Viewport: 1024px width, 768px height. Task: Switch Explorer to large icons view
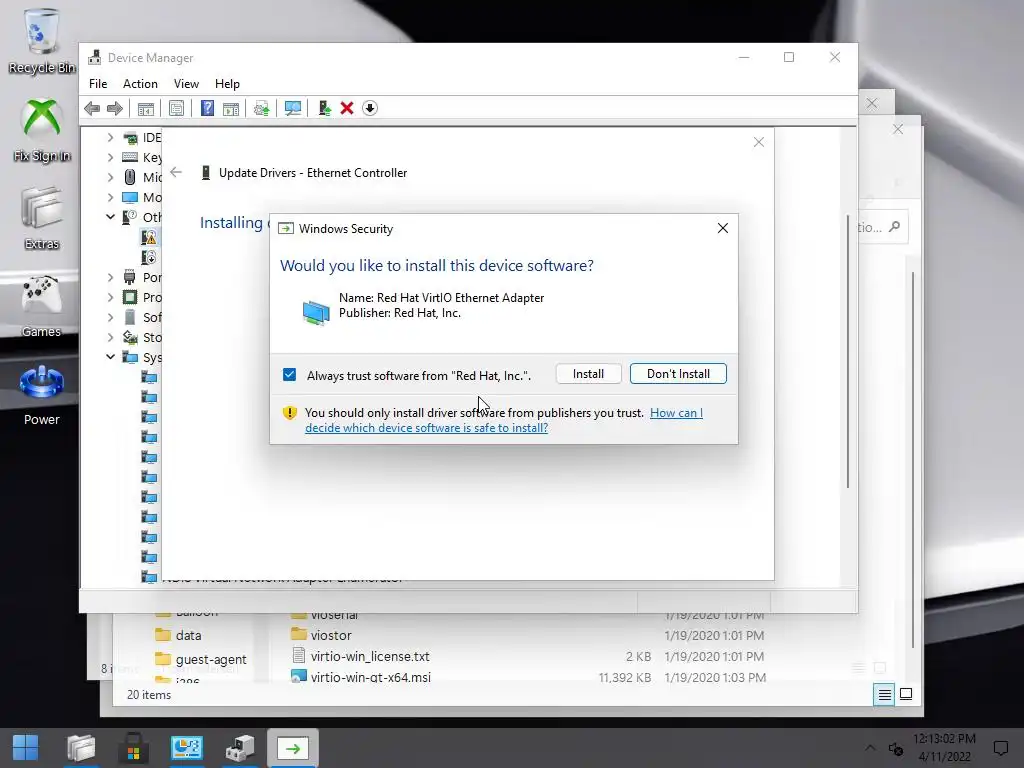[x=906, y=694]
